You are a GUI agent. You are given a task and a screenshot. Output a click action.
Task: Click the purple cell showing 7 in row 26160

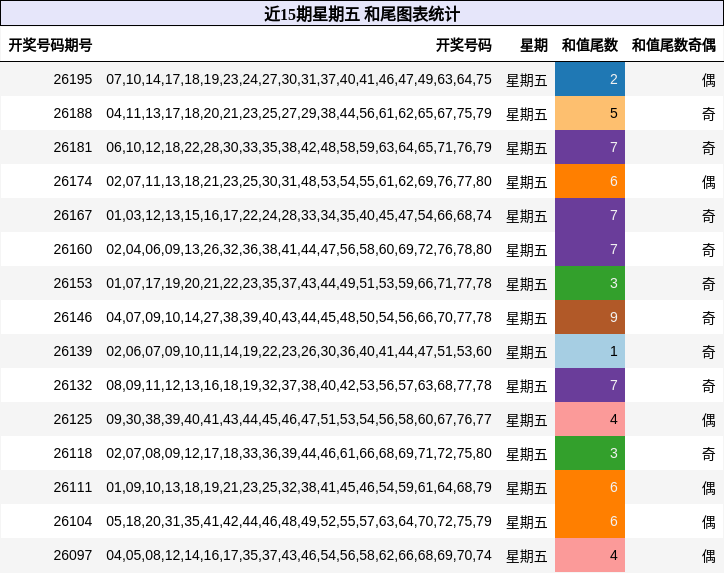[x=590, y=249]
